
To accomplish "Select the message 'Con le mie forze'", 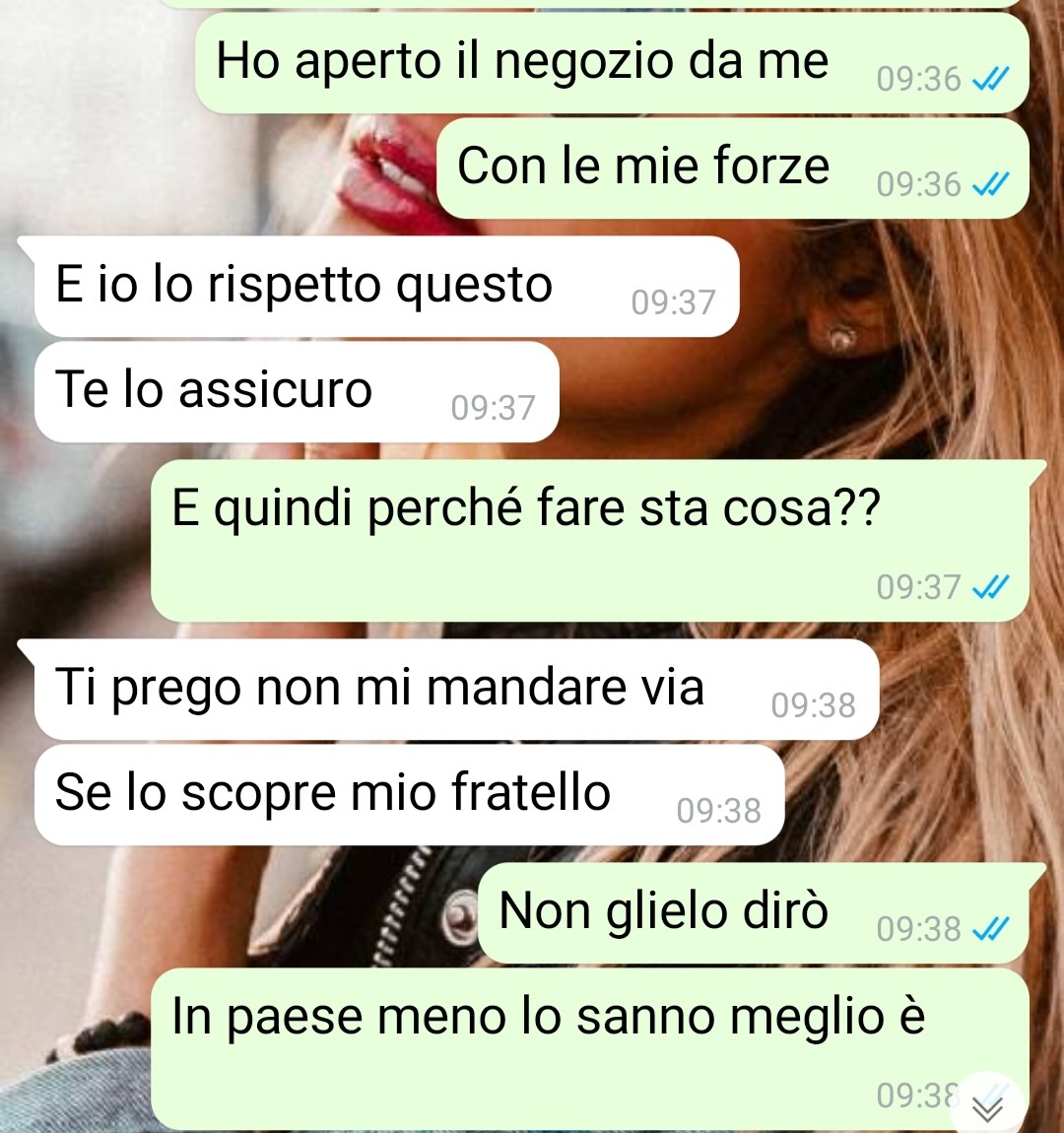I will click(x=732, y=168).
